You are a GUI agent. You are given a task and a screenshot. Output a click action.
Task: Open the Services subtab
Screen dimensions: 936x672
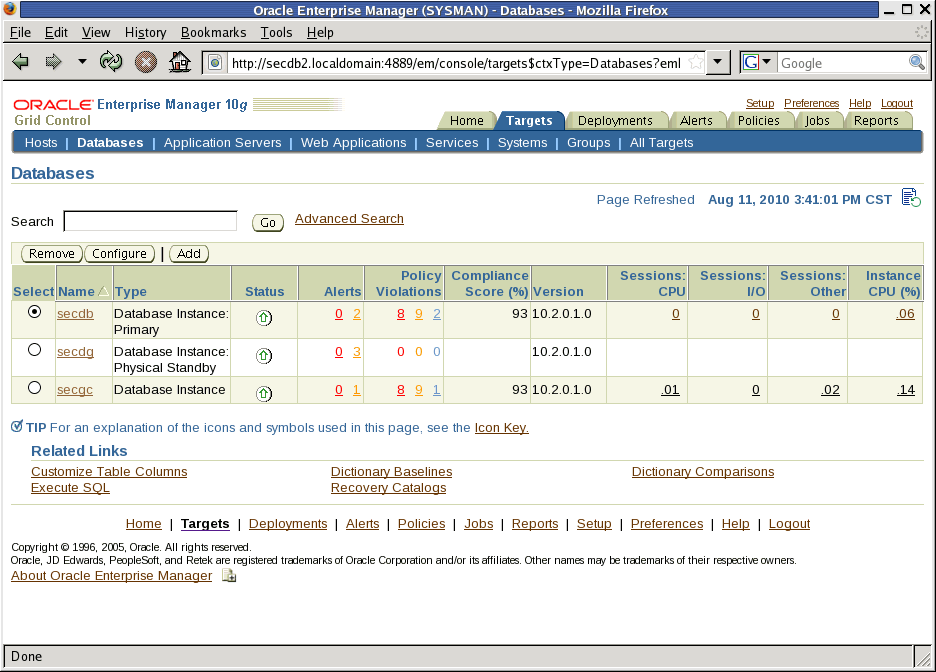pyautogui.click(x=452, y=143)
